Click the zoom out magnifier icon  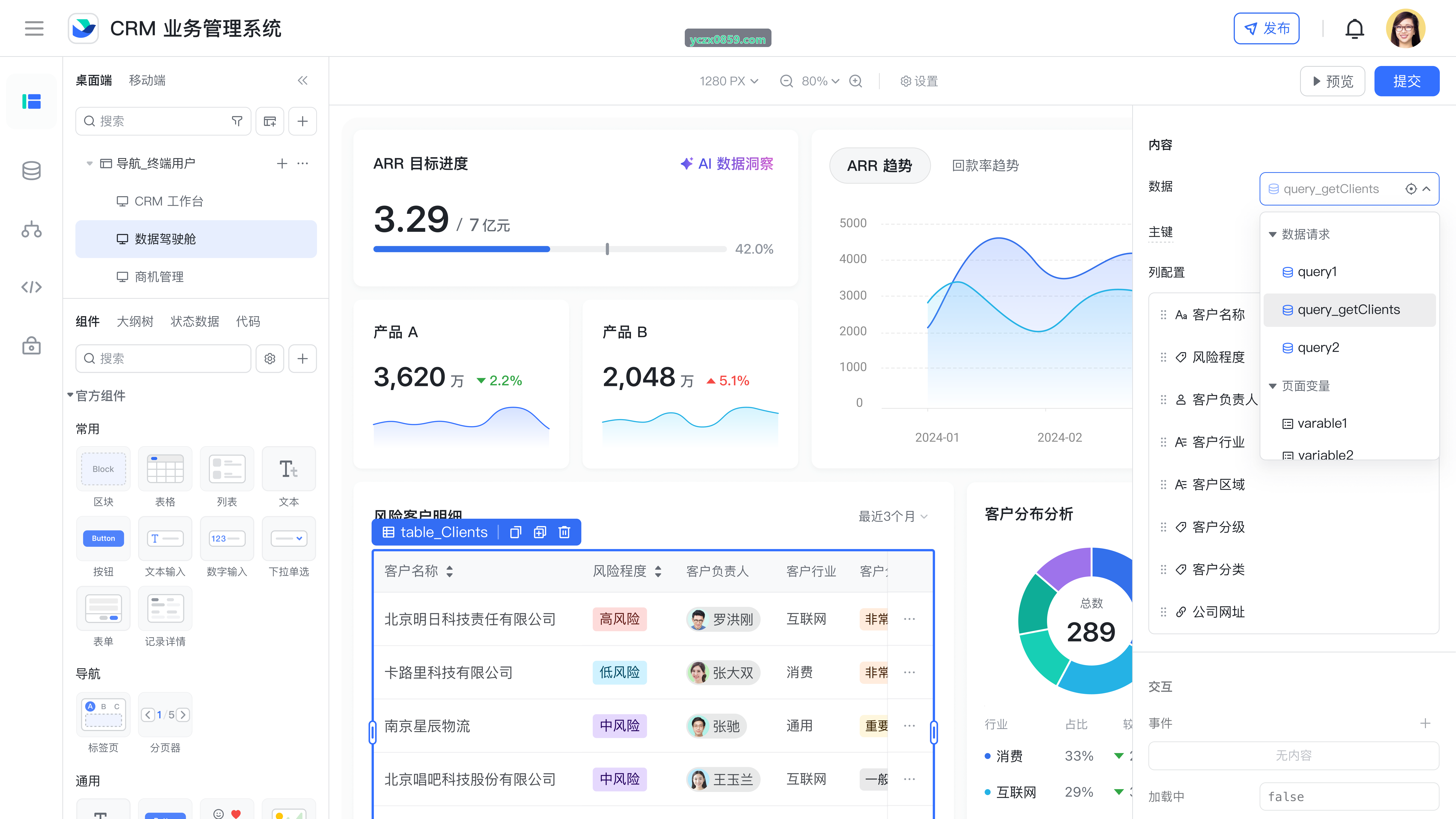pyautogui.click(x=786, y=81)
